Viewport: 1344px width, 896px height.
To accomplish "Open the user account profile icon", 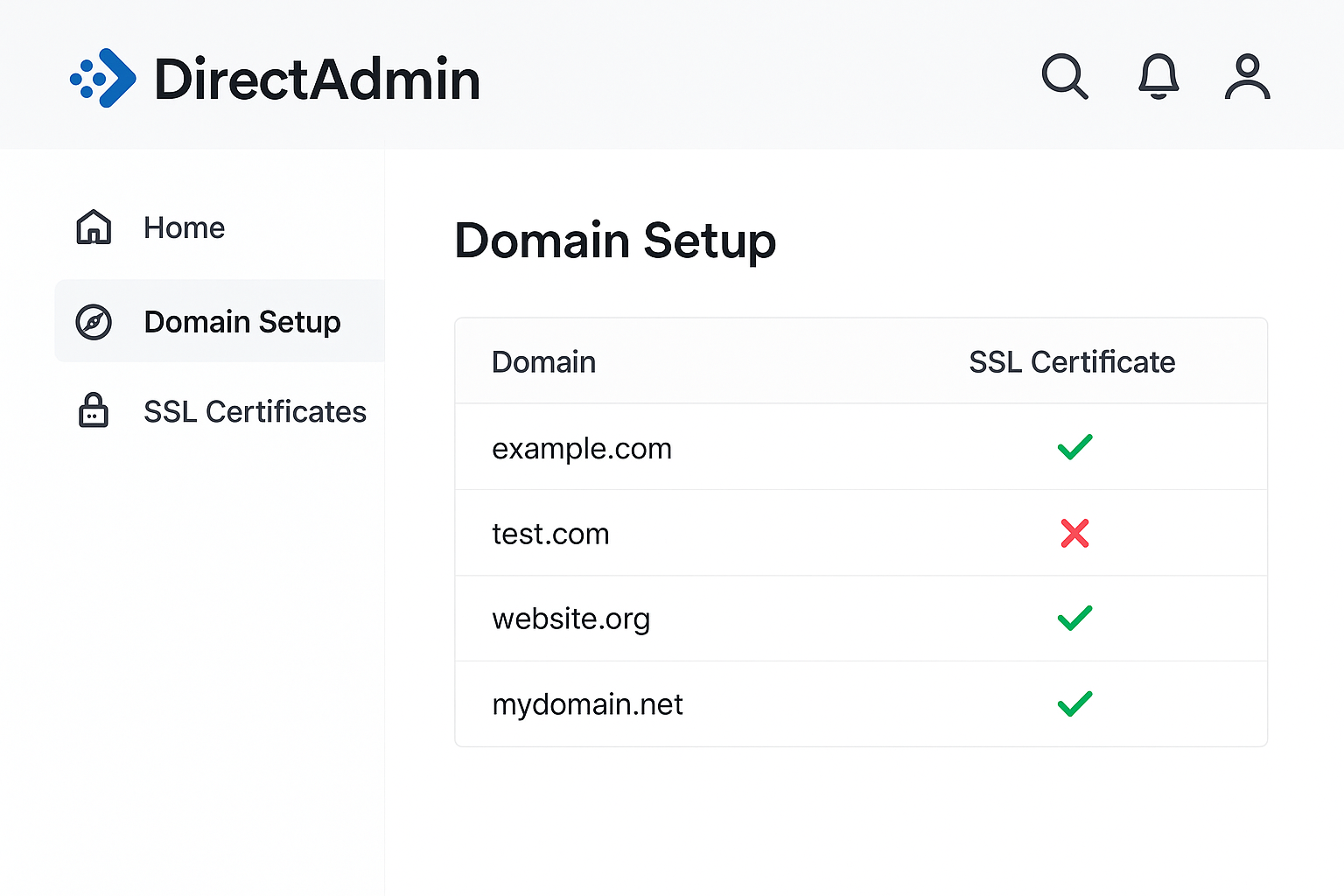I will tap(1247, 77).
